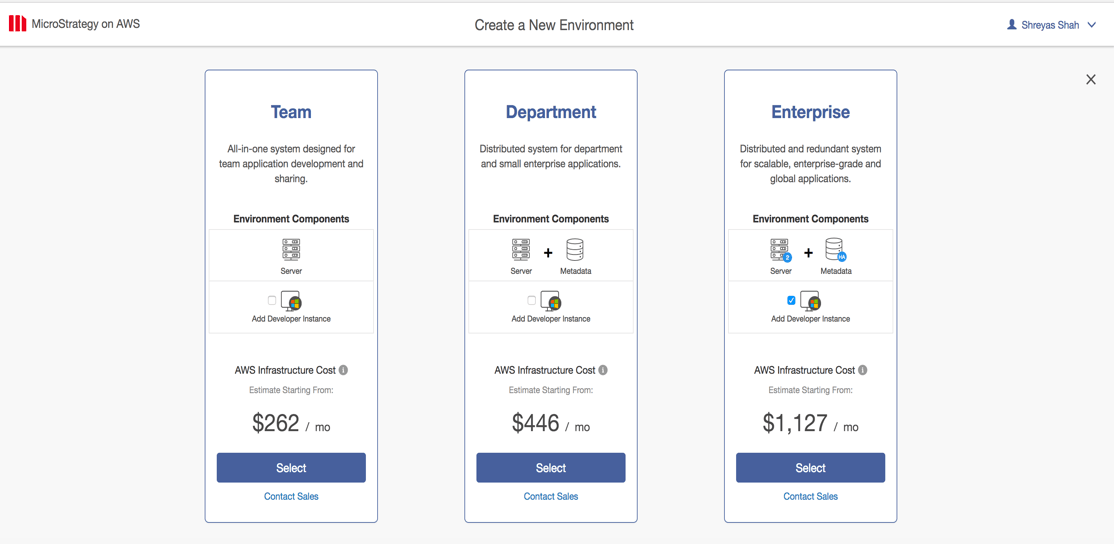Open AWS cost info icon in Team plan
This screenshot has height=544, width=1114.
[x=344, y=370]
